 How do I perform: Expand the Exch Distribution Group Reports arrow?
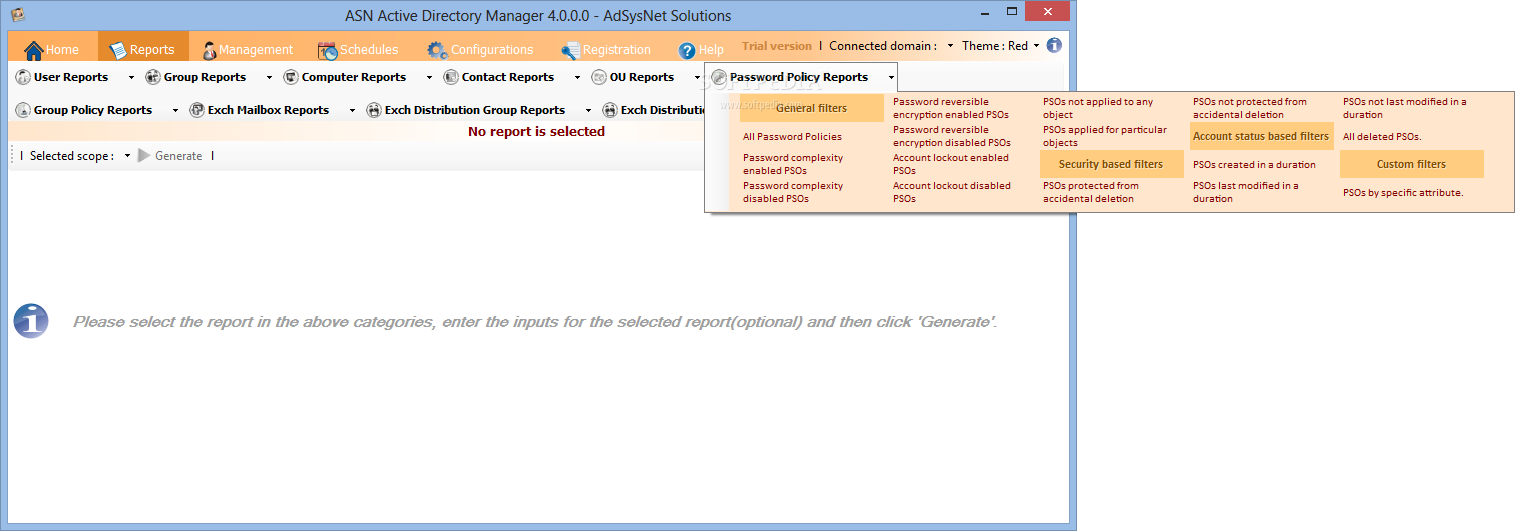click(588, 110)
